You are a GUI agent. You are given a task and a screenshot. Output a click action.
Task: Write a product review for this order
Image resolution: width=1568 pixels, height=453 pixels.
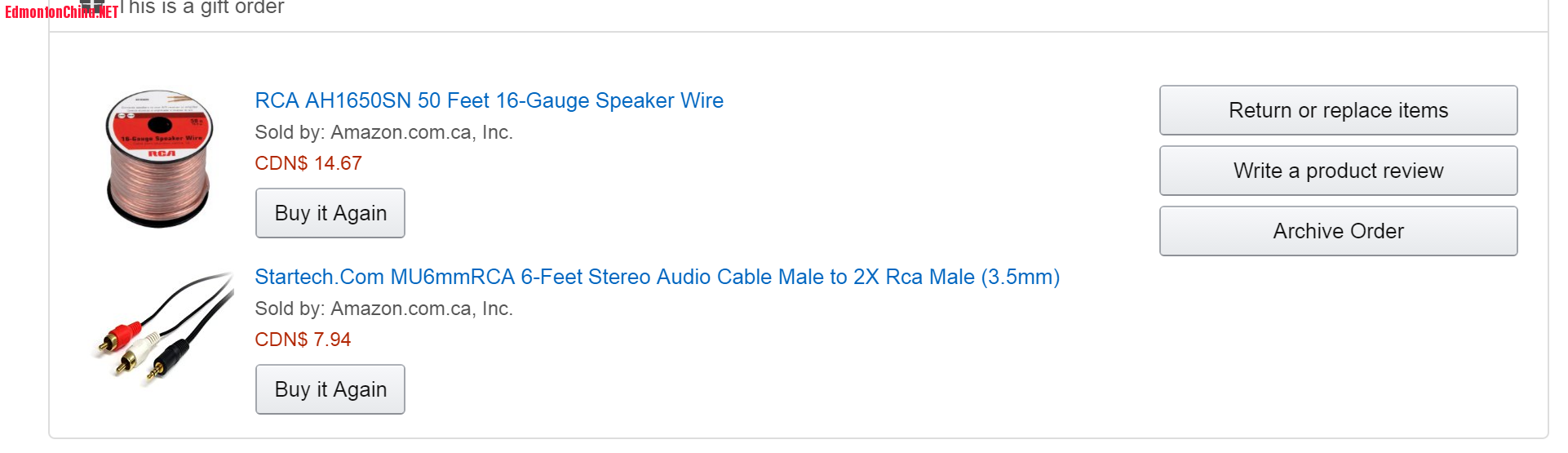pyautogui.click(x=1338, y=171)
